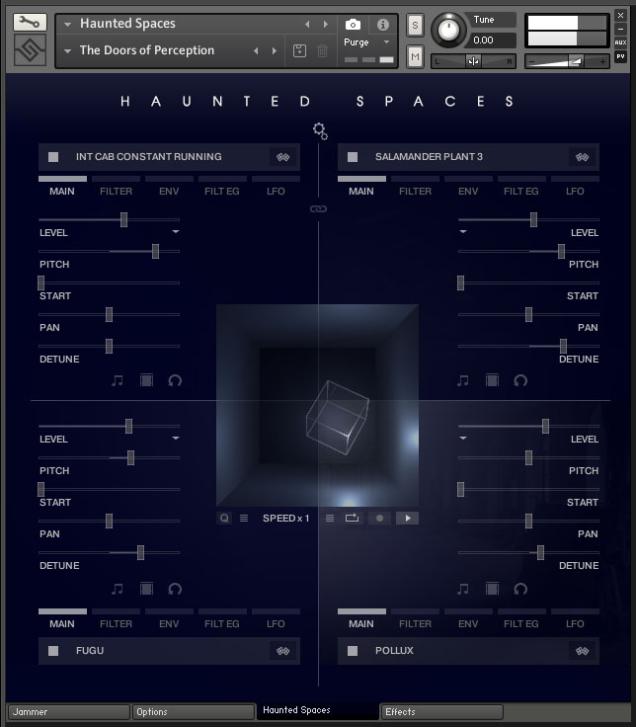Image resolution: width=636 pixels, height=727 pixels.
Task: Click the camera snapshot icon
Action: pos(353,24)
